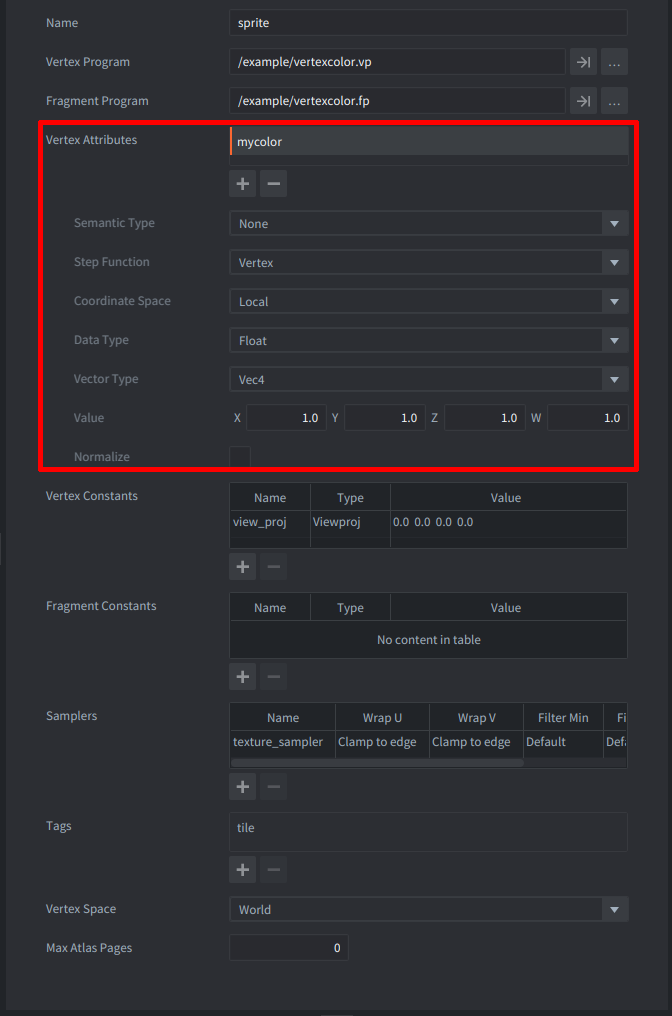The image size is (672, 1016).
Task: Select view_proj in Vertex Constants table
Action: pos(270,522)
